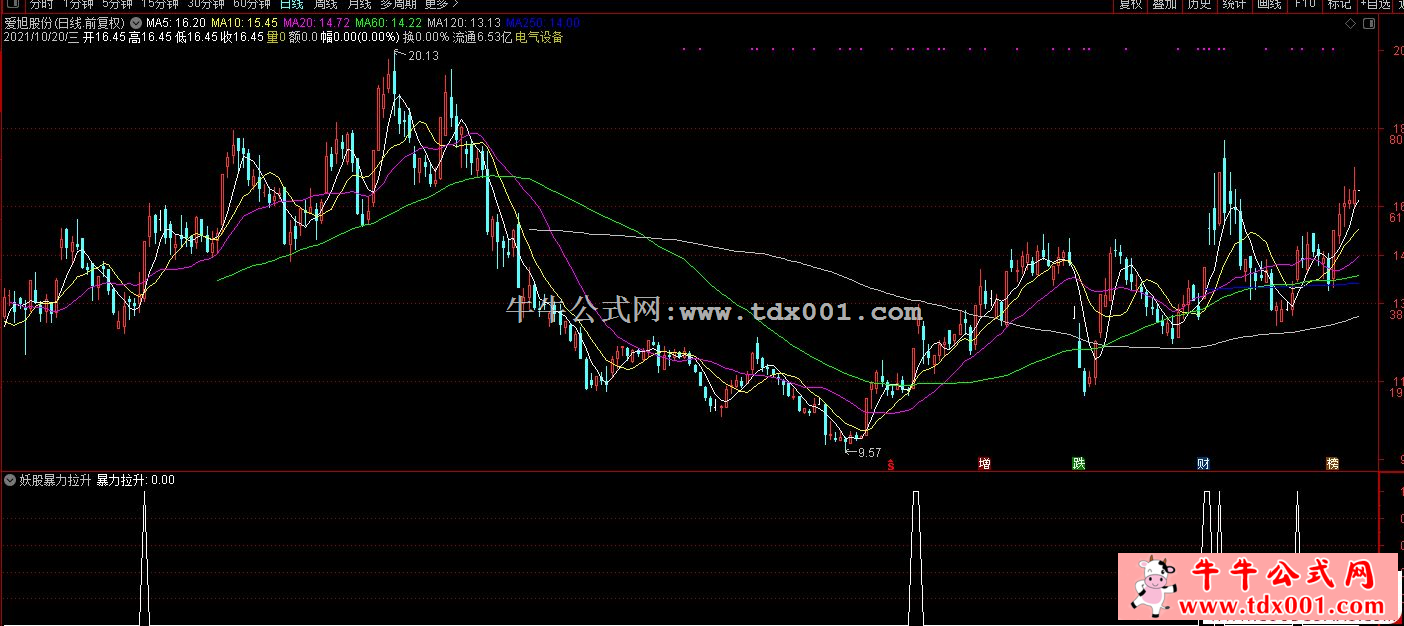Select the 15分钟 period tab
This screenshot has height=626, width=1404.
(160, 4)
